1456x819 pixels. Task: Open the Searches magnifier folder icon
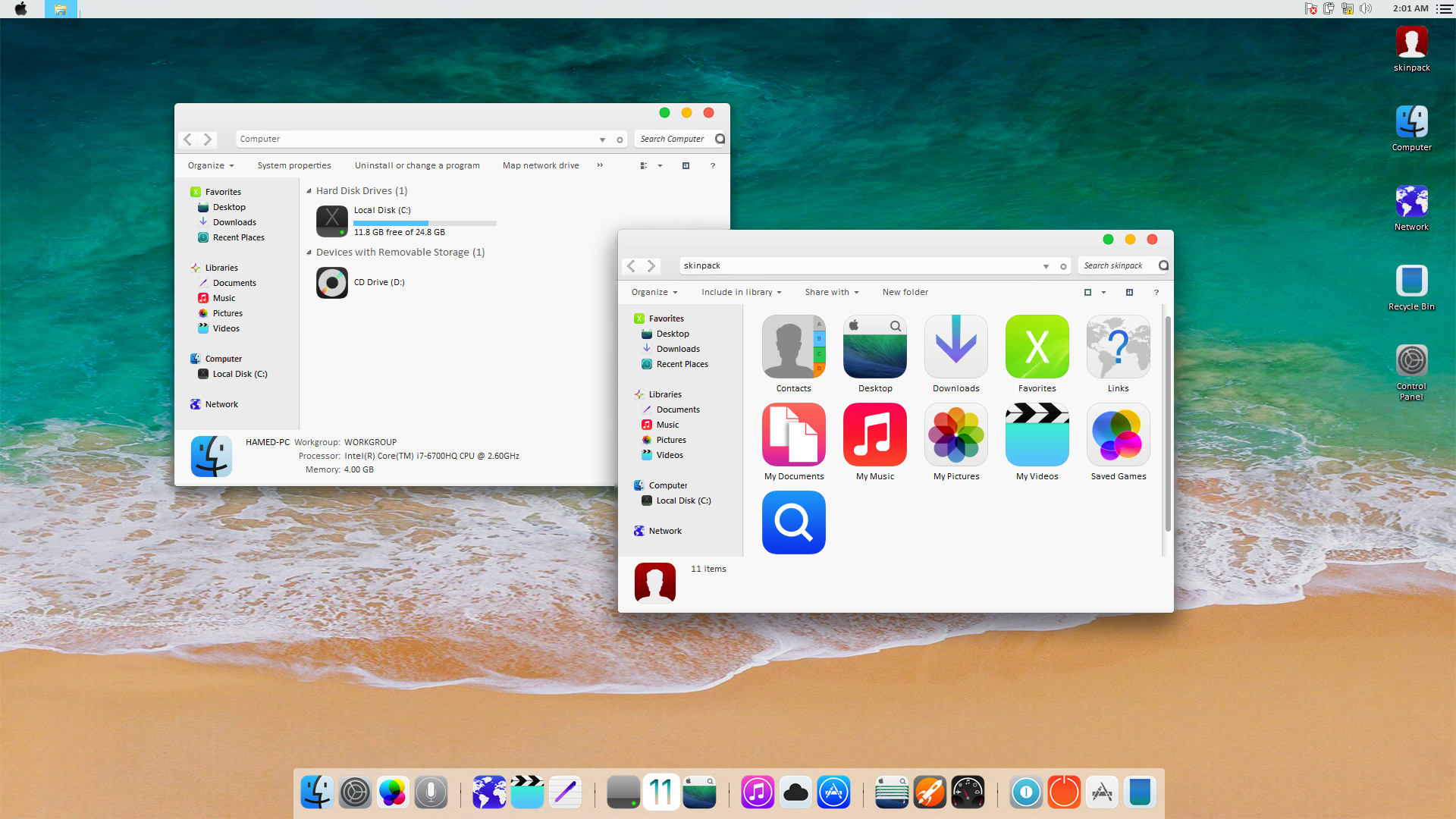[793, 522]
